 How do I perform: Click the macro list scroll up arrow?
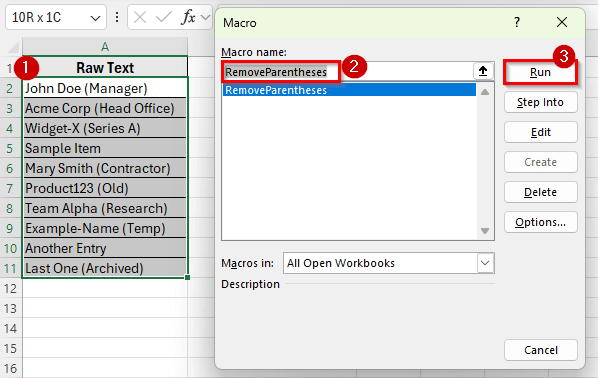(x=485, y=92)
